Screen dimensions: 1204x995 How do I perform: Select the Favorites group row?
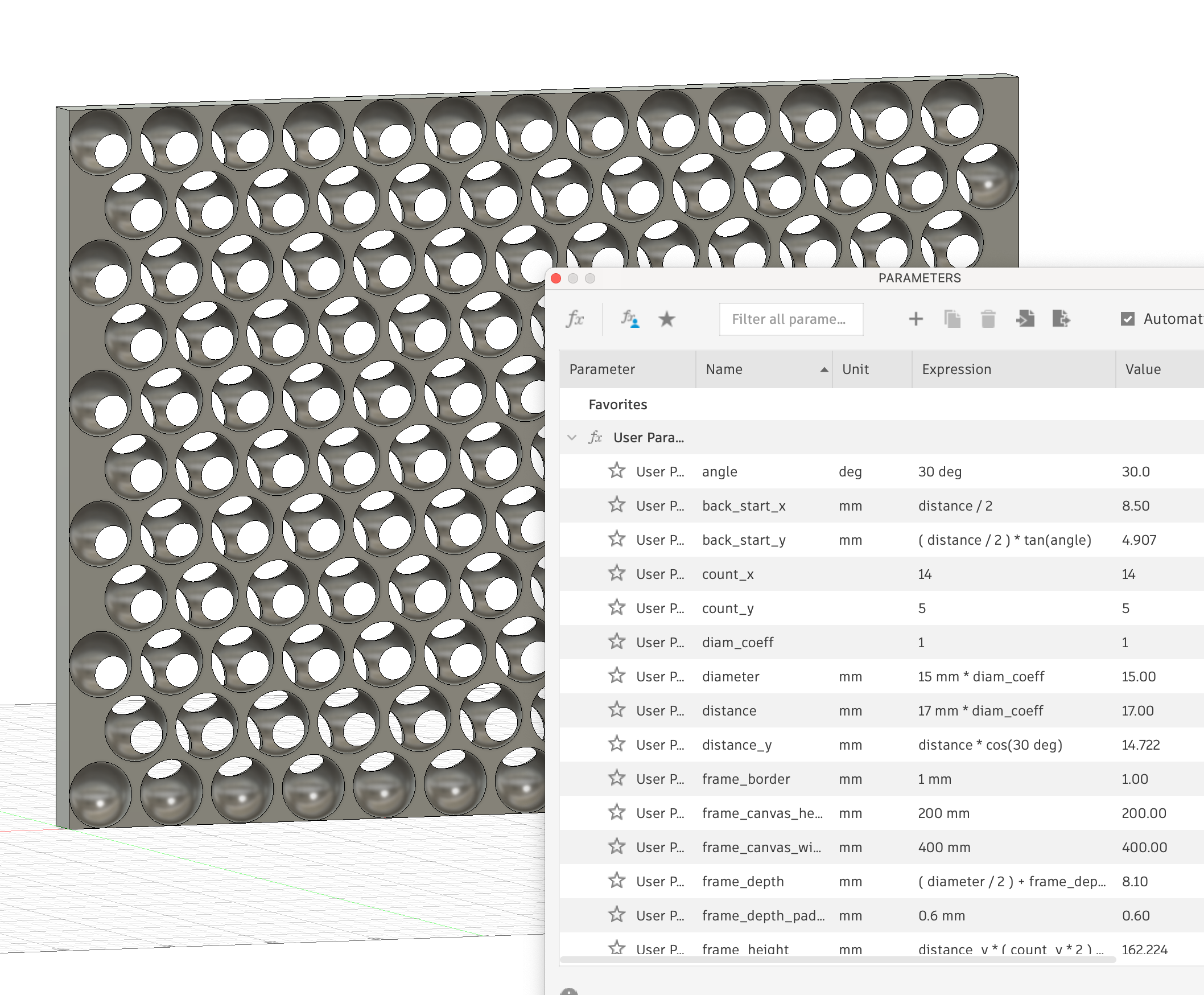tap(881, 404)
